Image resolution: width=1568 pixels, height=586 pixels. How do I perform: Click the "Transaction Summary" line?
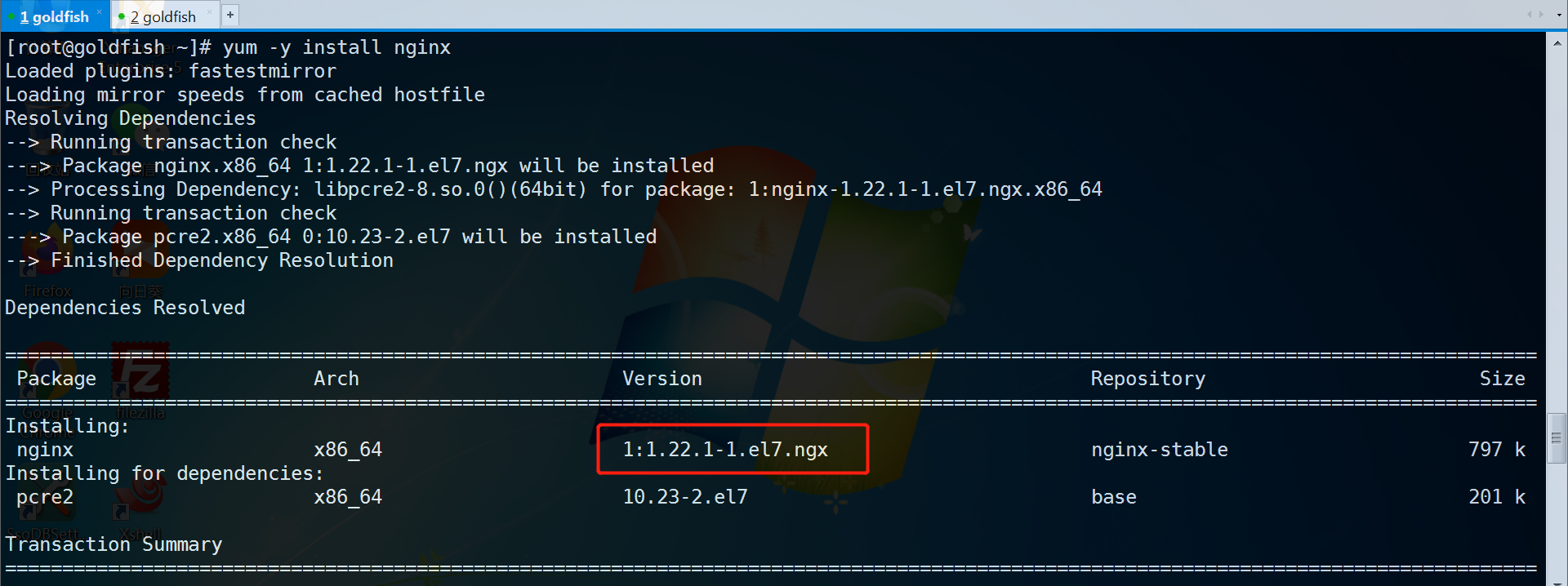114,544
